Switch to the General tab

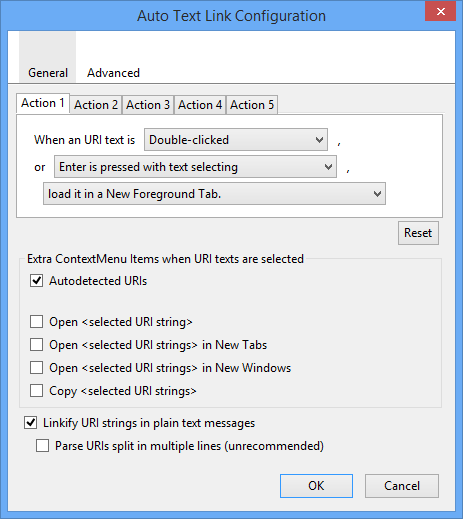[x=47, y=57]
